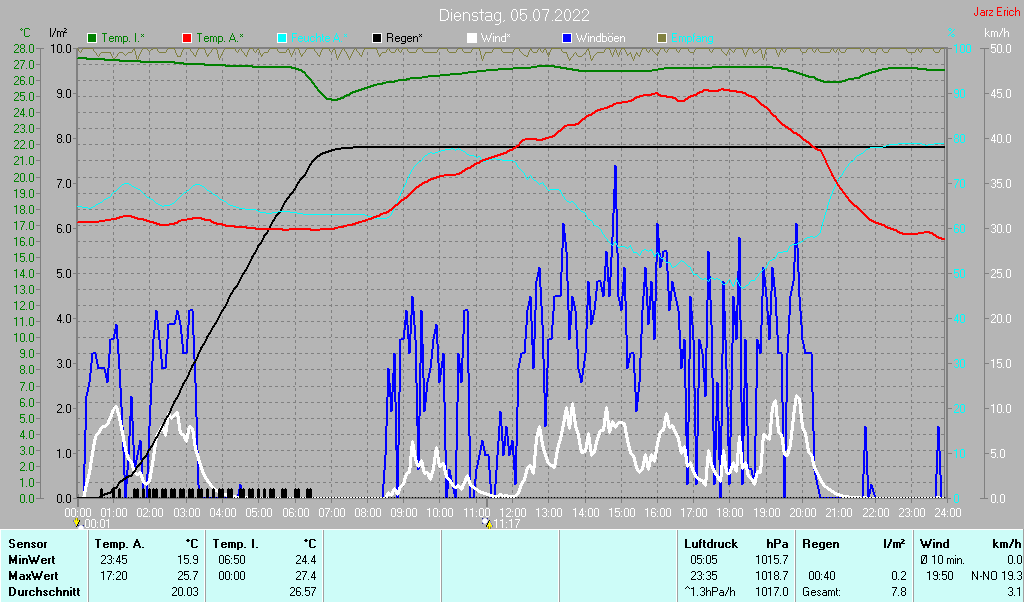The width and height of the screenshot is (1024, 602).
Task: Click the 'MinWert' row header
Action: click(x=32, y=560)
